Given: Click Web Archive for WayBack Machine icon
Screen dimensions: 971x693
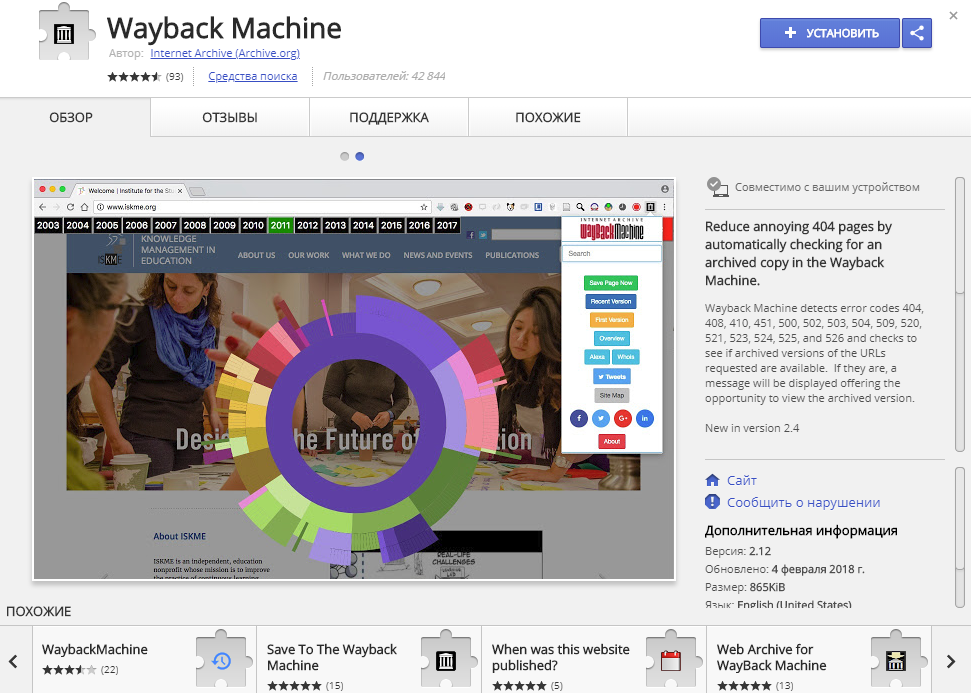Looking at the screenshot, I should click(895, 661).
